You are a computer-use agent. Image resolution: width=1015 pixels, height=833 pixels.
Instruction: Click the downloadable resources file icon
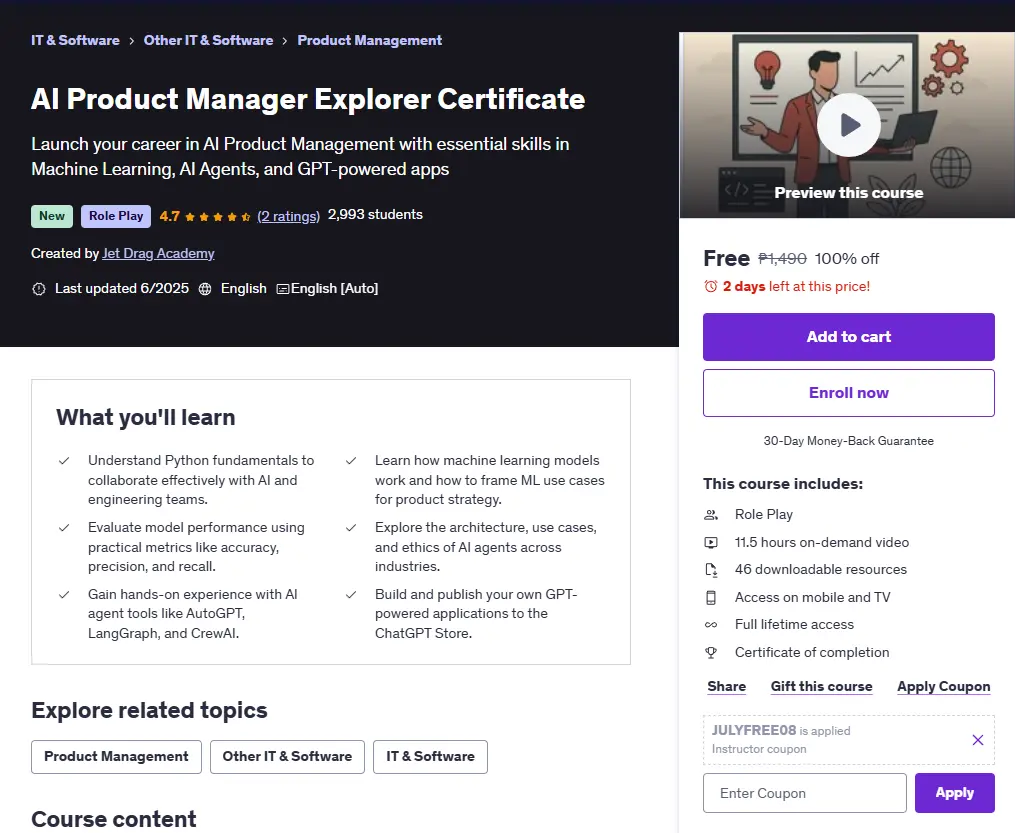point(711,570)
